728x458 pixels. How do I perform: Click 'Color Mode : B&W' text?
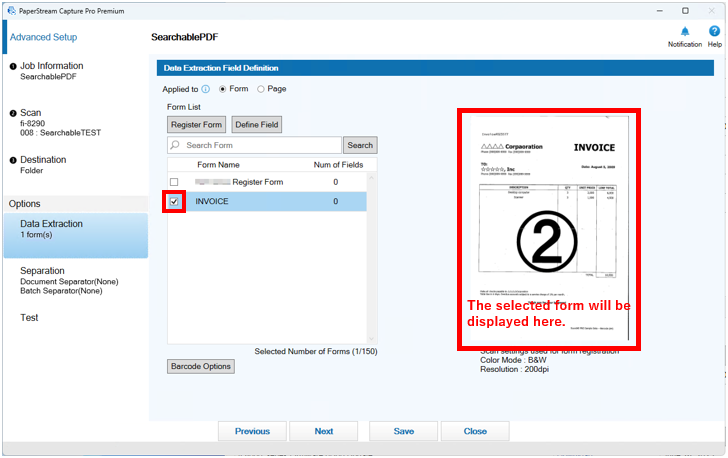tap(513, 360)
